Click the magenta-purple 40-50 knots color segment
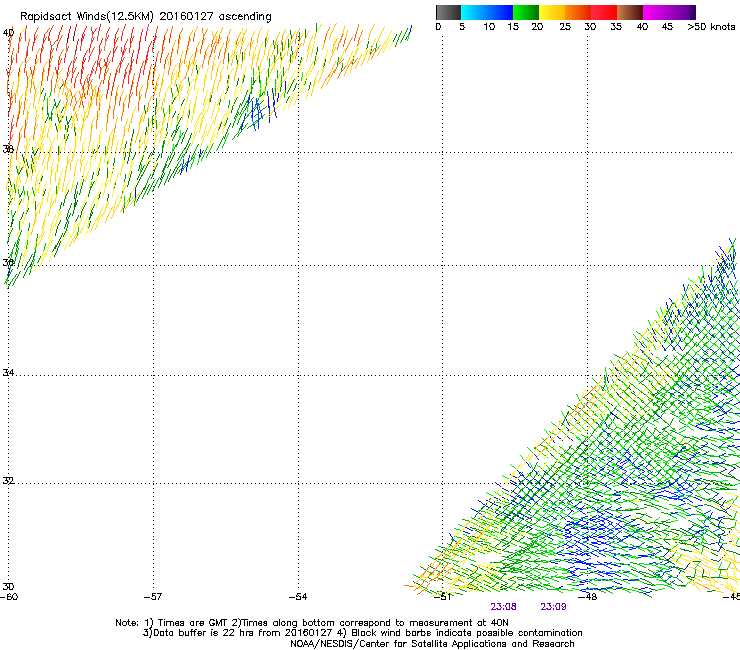Screen dimensions: 740x650 coord(669,12)
